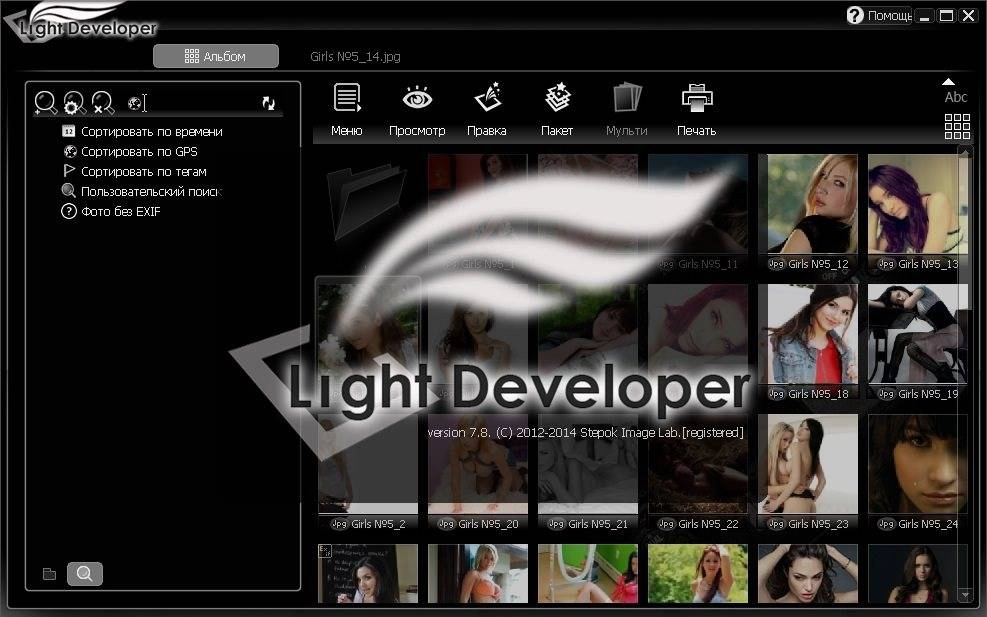987x617 pixels.
Task: Open Просмотр eye icon
Action: point(417,99)
